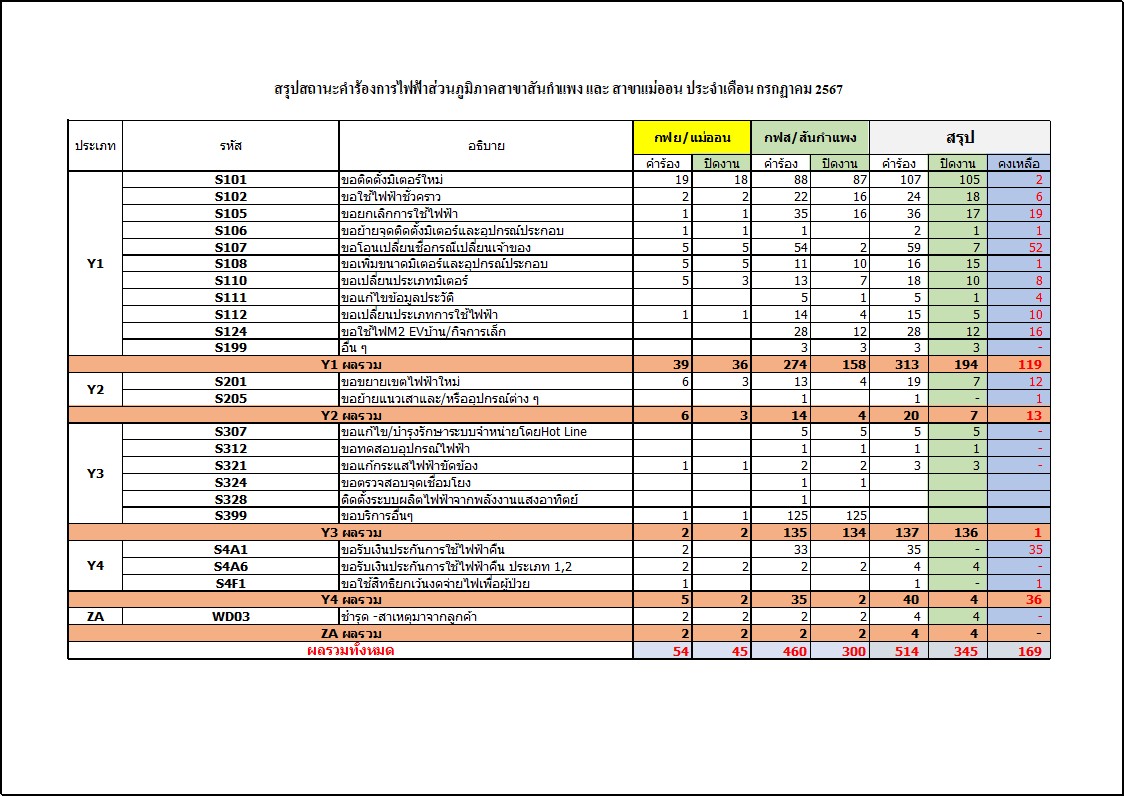This screenshot has width=1124, height=796.
Task: Click the red ผลรวมทั้งหมด grand total label
Action: pyautogui.click(x=351, y=650)
